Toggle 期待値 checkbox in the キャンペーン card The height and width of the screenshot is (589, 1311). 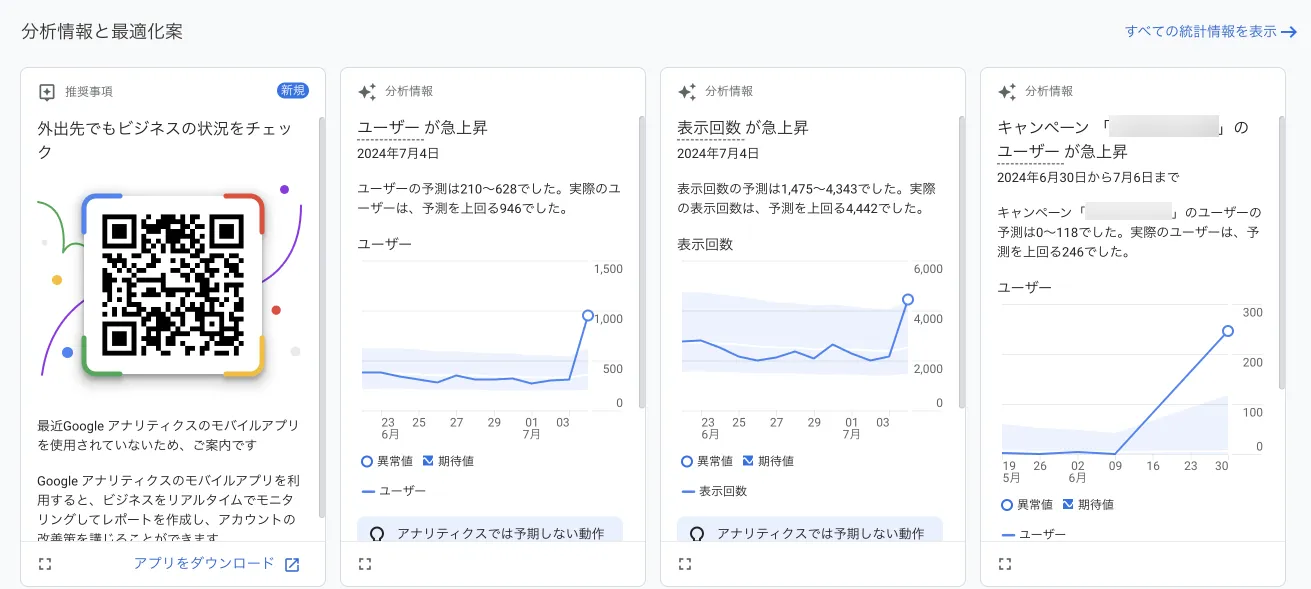[1068, 504]
